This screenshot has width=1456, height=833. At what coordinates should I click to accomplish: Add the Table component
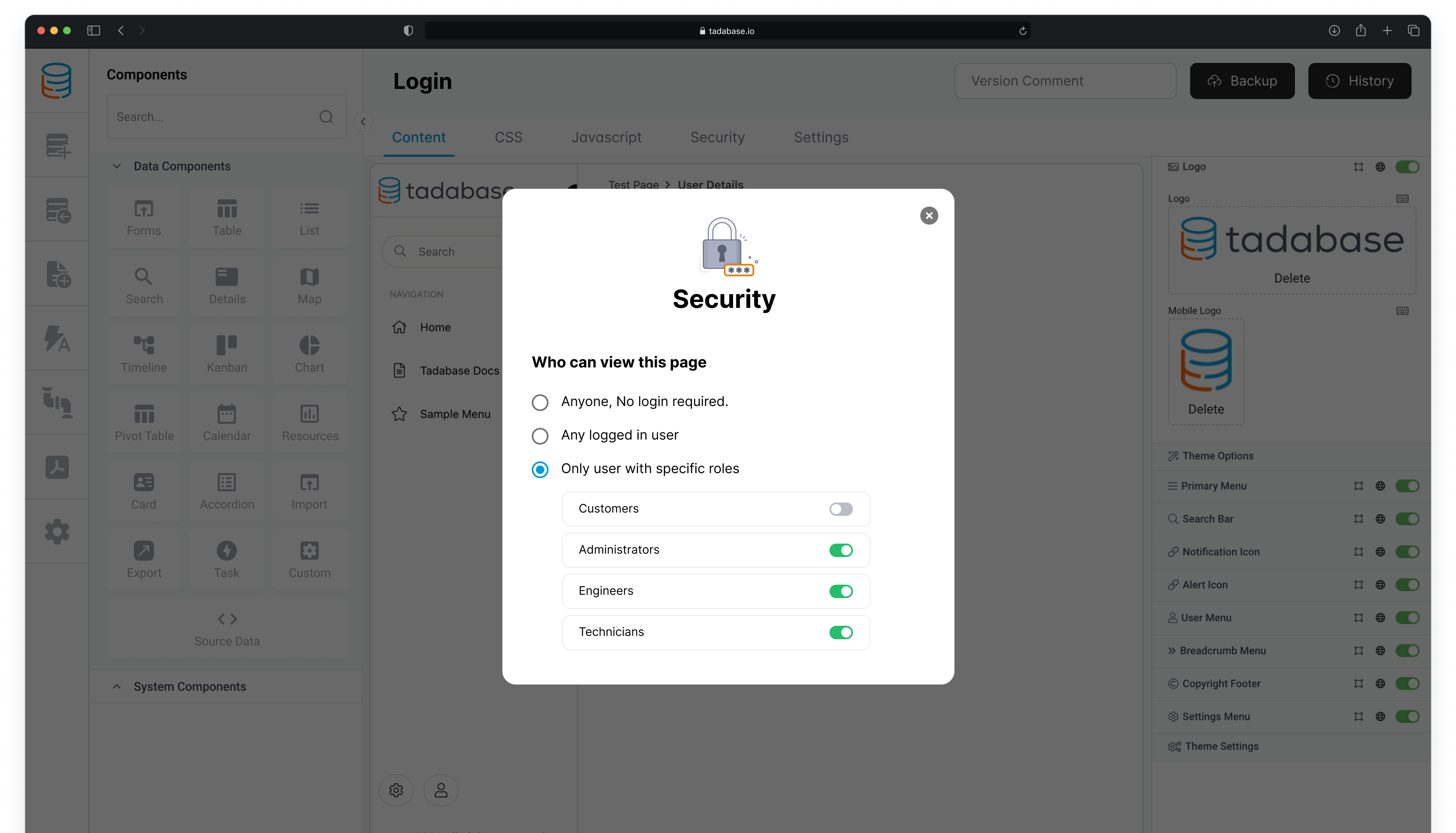point(226,218)
